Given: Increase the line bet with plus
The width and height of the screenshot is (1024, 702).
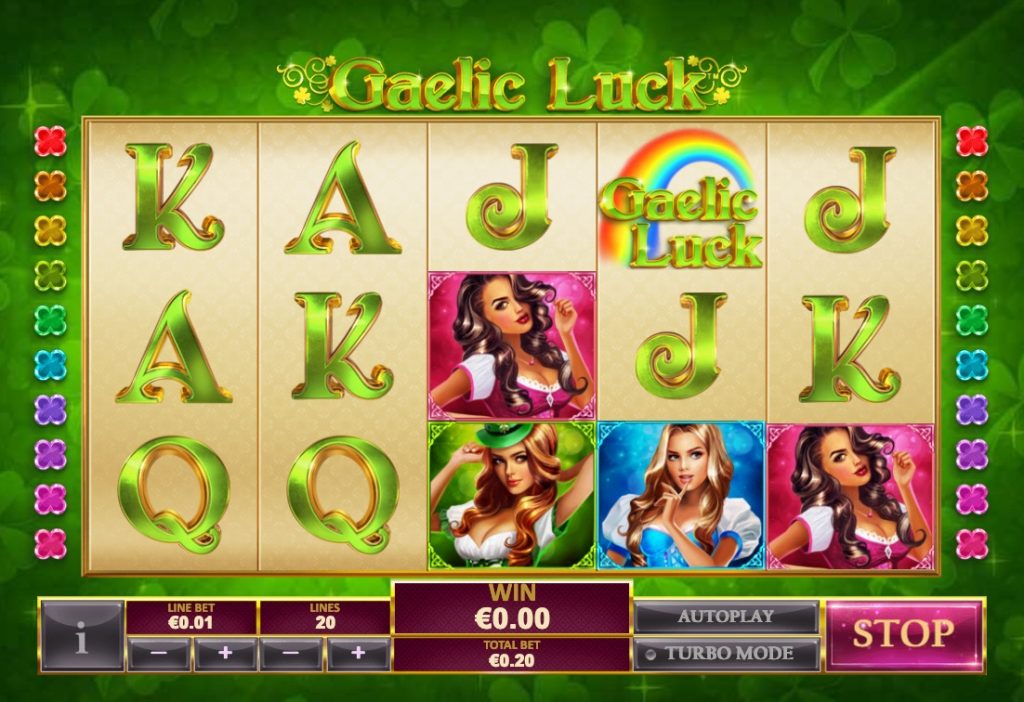Looking at the screenshot, I should tap(225, 654).
